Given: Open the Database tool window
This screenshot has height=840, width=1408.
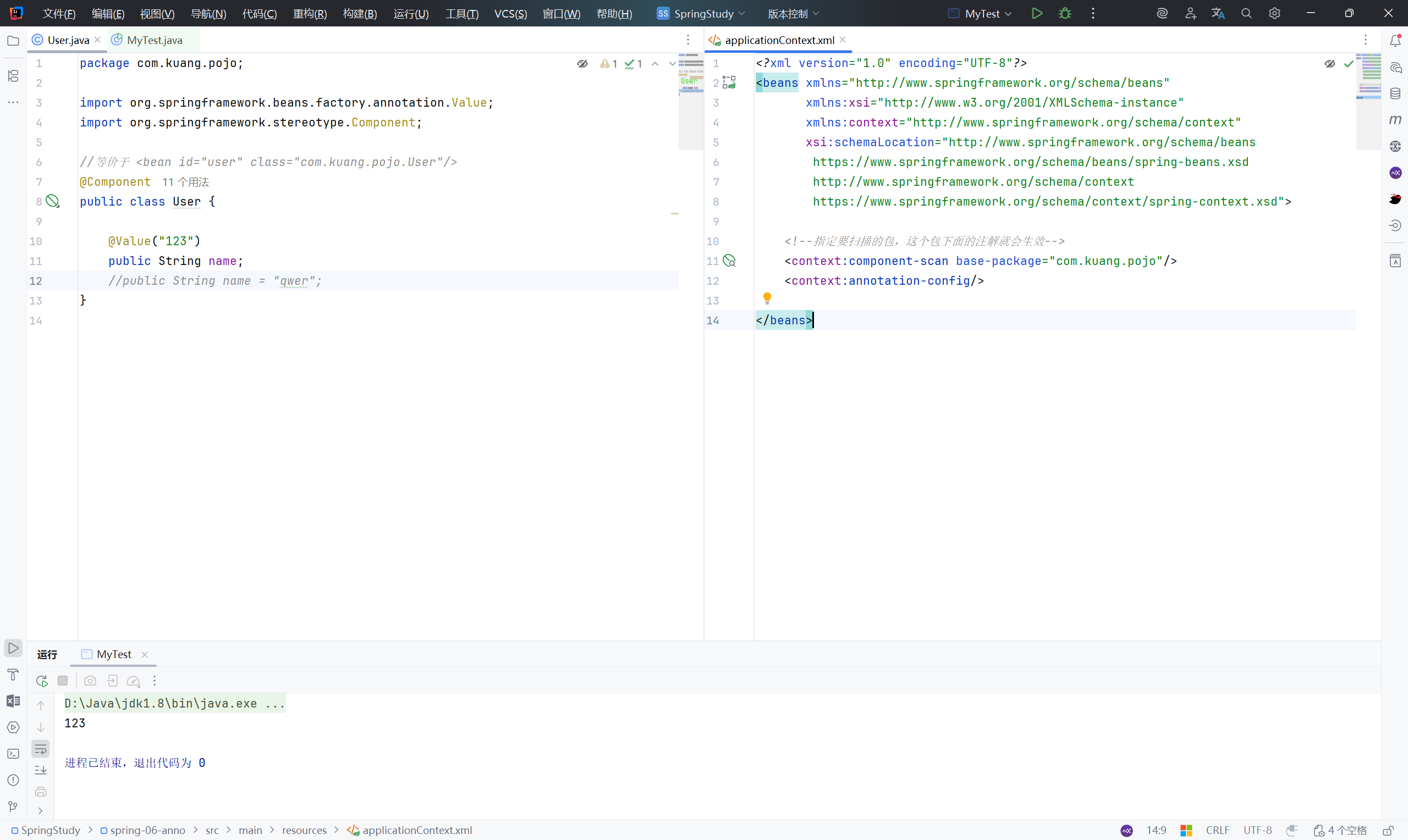Looking at the screenshot, I should coord(1395,94).
